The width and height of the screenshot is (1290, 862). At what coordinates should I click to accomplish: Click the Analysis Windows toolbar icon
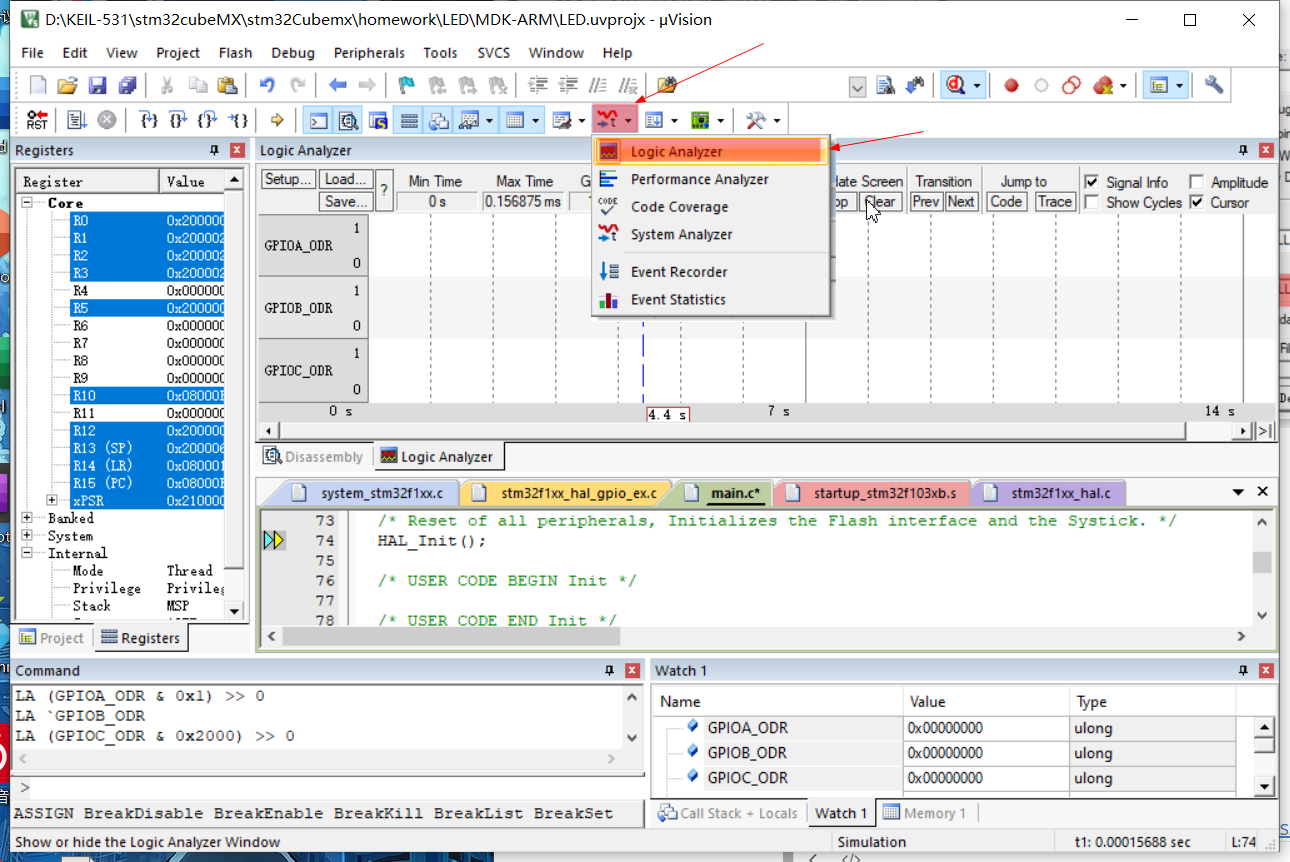click(607, 120)
